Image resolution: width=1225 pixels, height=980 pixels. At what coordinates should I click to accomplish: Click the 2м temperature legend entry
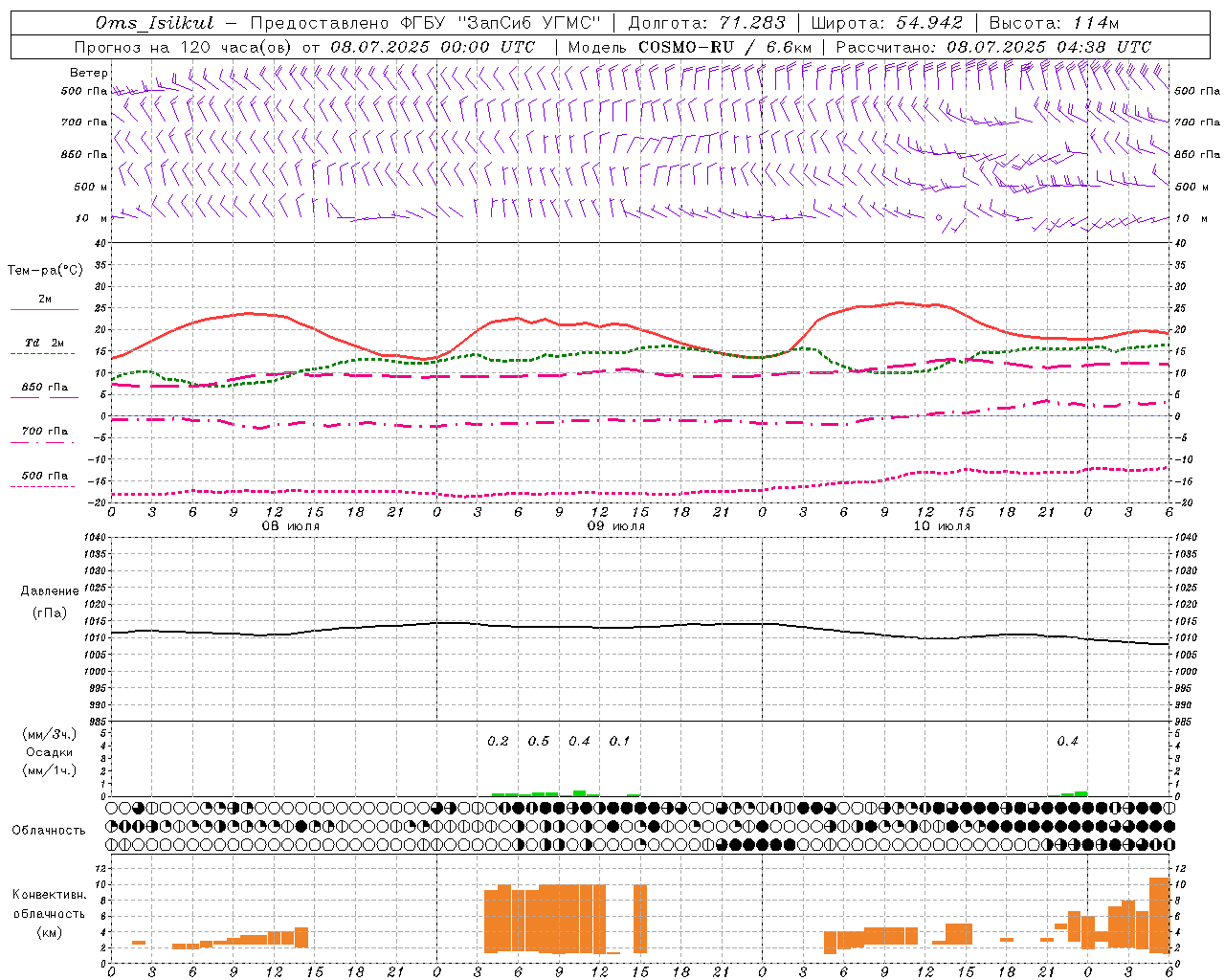(45, 299)
